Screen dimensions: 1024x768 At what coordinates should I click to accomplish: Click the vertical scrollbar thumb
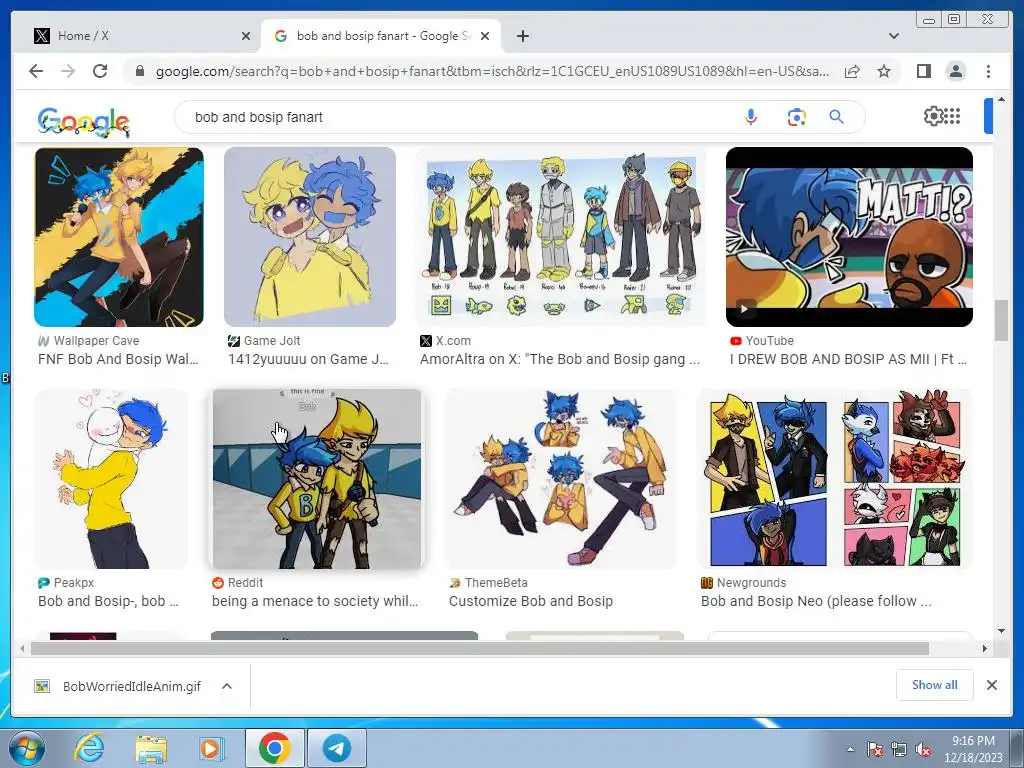coord(1001,320)
